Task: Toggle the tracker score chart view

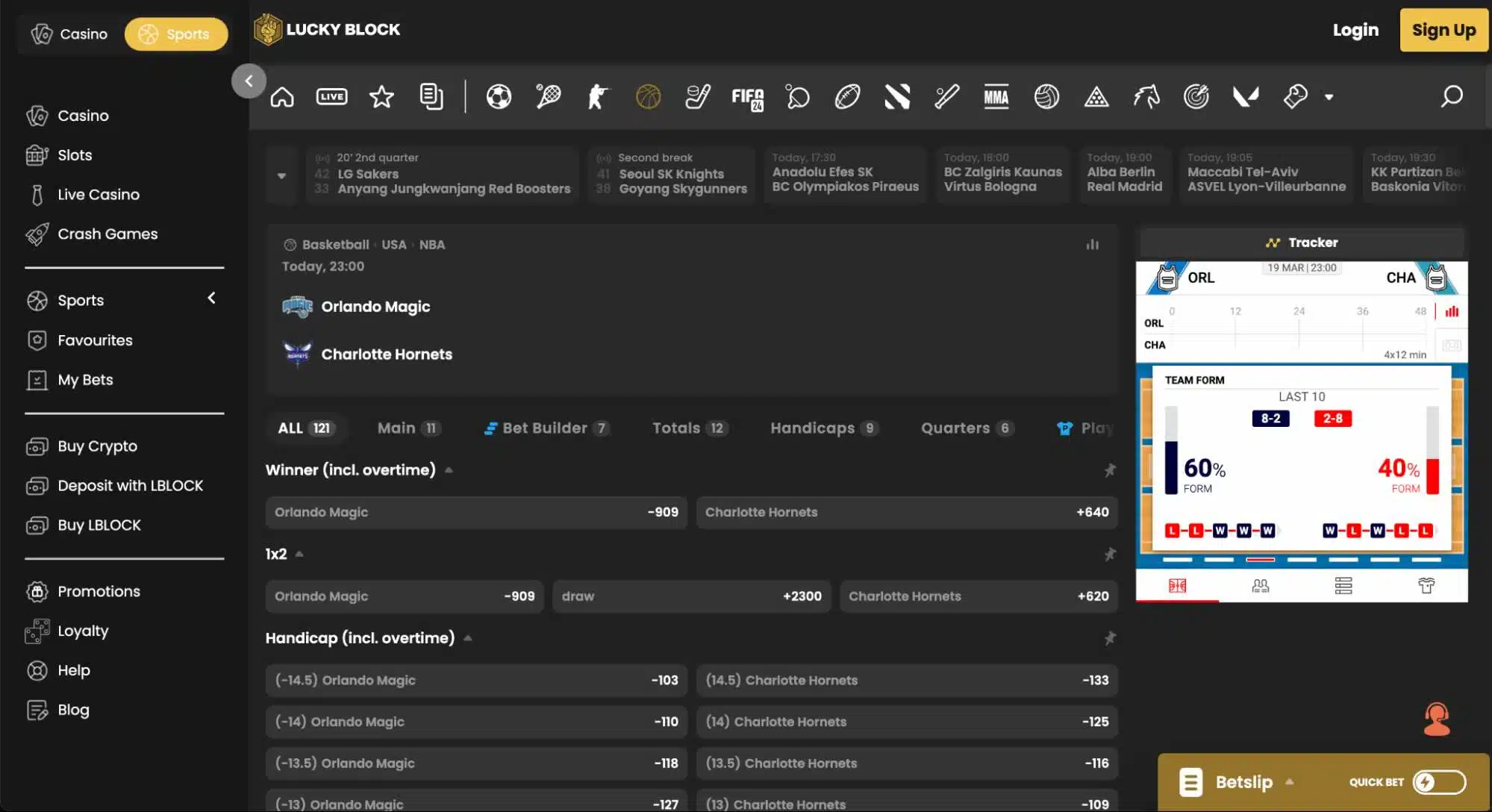Action: 1452,312
